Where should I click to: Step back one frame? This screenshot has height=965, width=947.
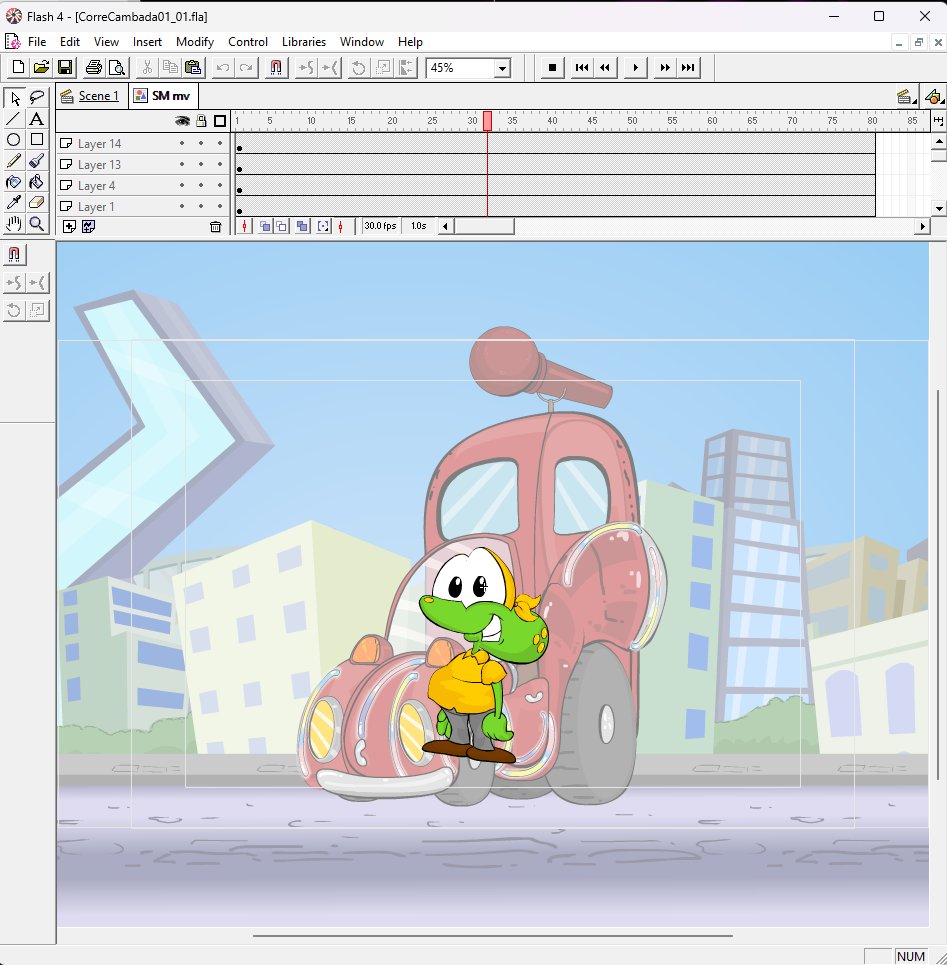(605, 68)
